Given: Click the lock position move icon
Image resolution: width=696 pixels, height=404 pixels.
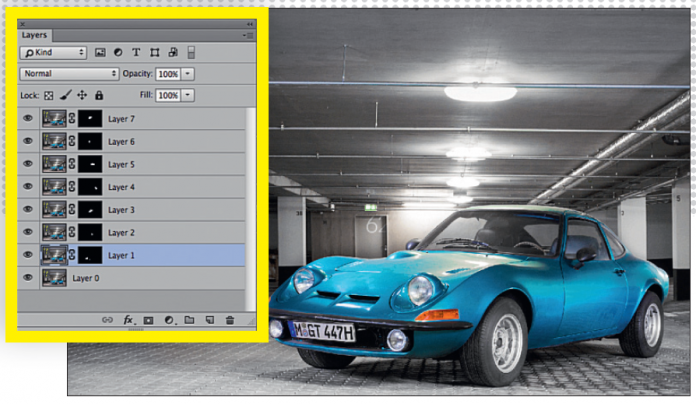Looking at the screenshot, I should click(82, 95).
